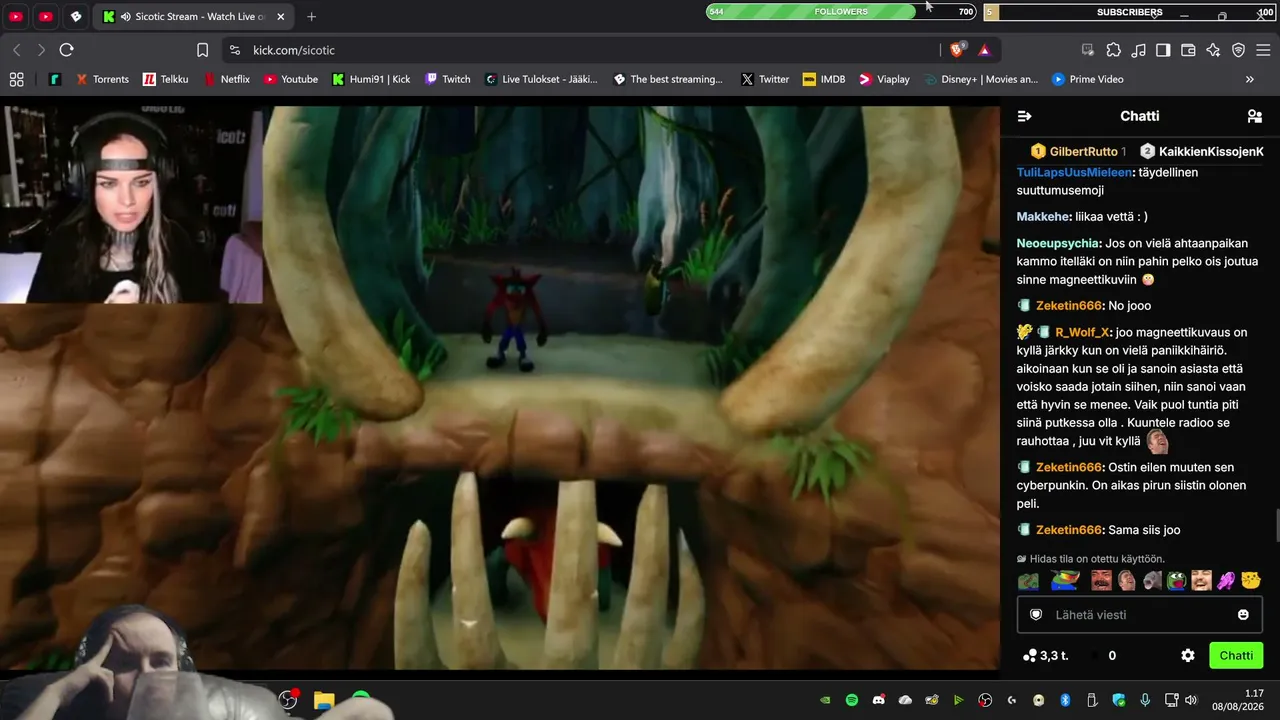Image resolution: width=1280 pixels, height=720 pixels.
Task: Show all bookmarks overflow chevron
Action: [x=1249, y=79]
